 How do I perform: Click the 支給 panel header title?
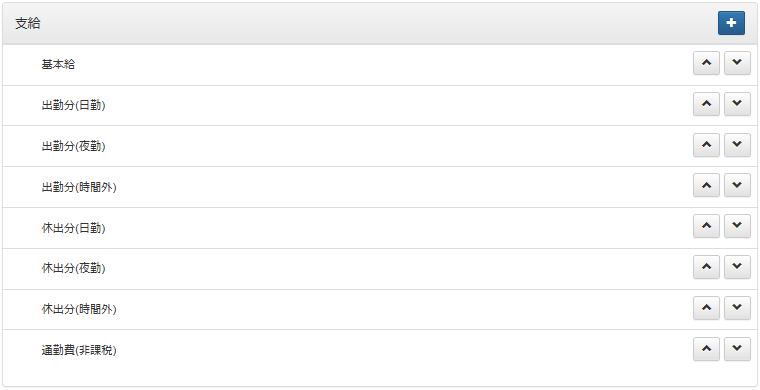[x=28, y=23]
